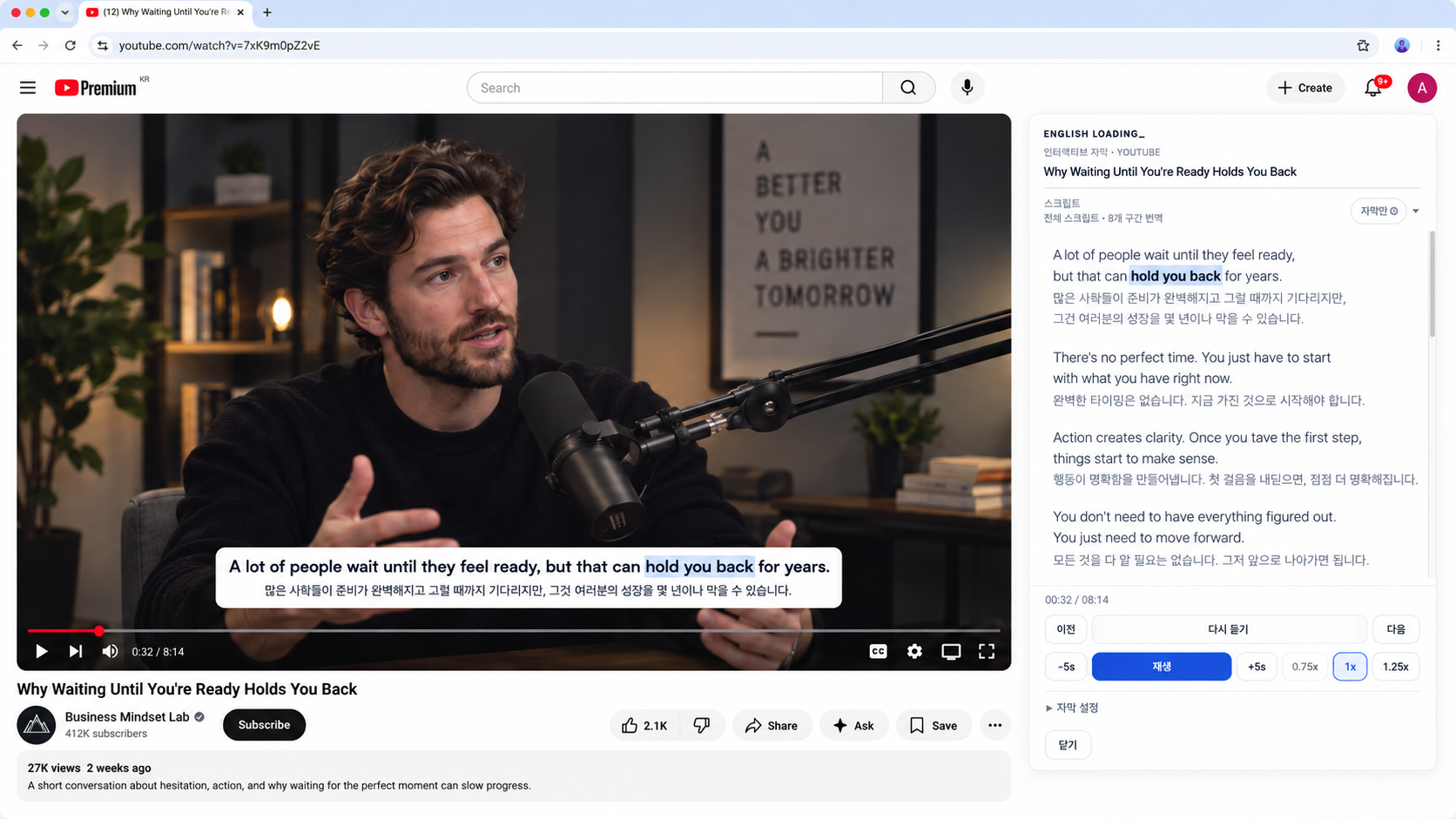Play the video with play button

(x=41, y=651)
